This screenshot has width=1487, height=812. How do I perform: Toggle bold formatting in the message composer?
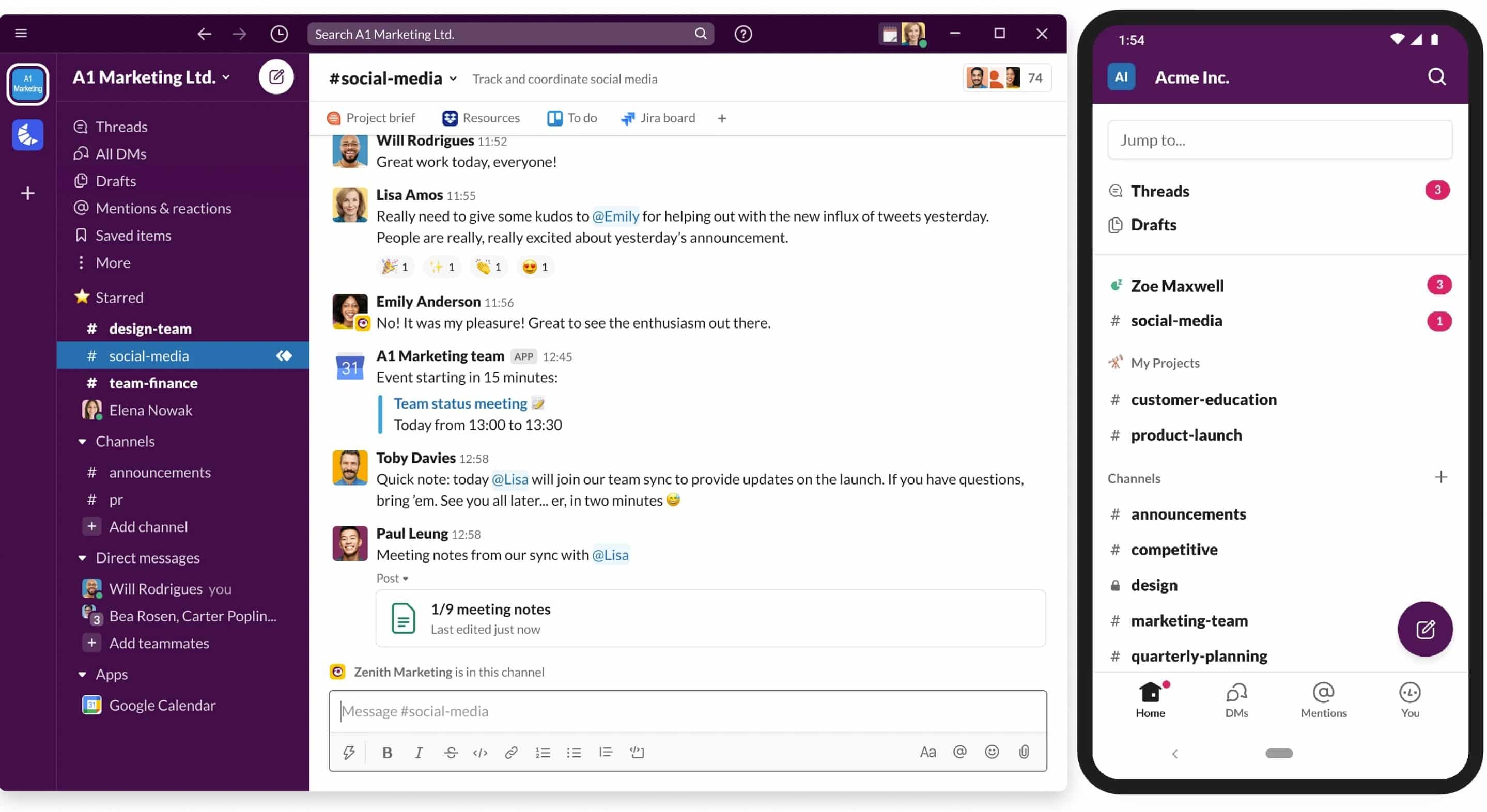[x=387, y=752]
